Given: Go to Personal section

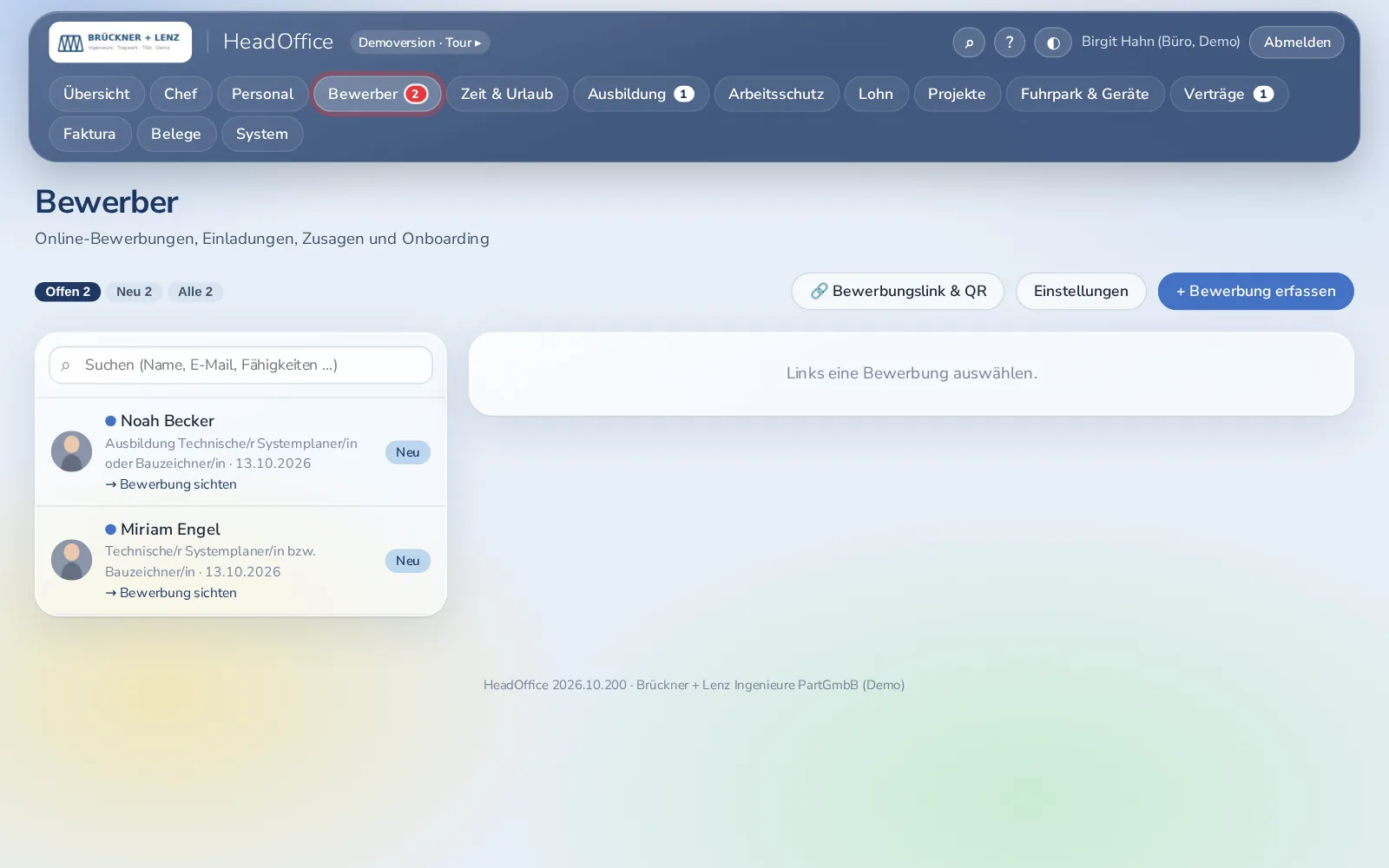Looking at the screenshot, I should point(262,94).
